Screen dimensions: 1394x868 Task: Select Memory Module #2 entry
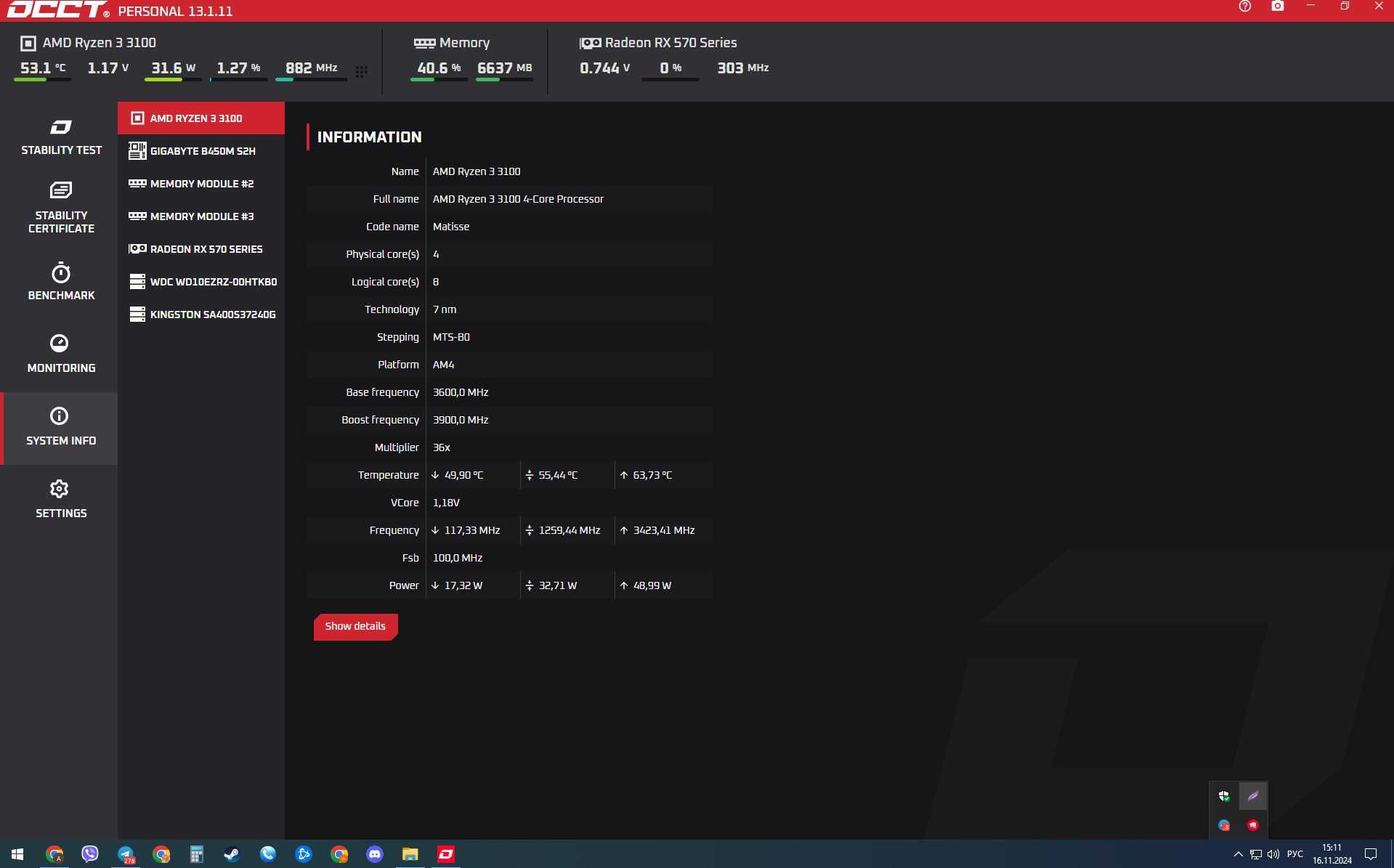(201, 184)
